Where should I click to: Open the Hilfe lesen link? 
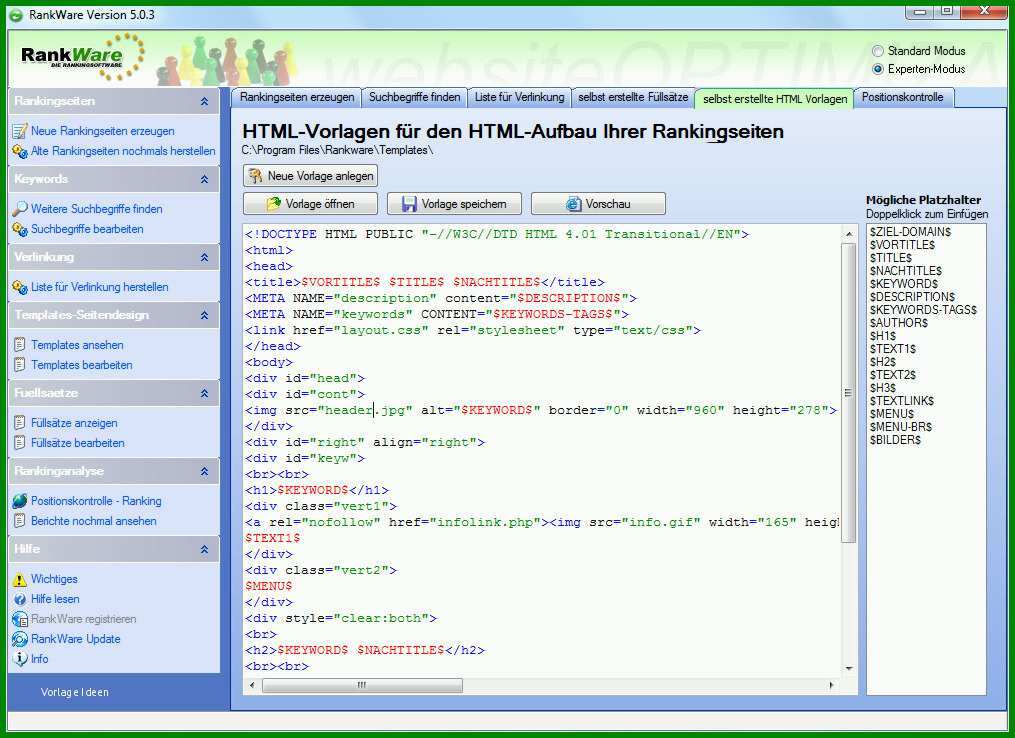[55, 599]
